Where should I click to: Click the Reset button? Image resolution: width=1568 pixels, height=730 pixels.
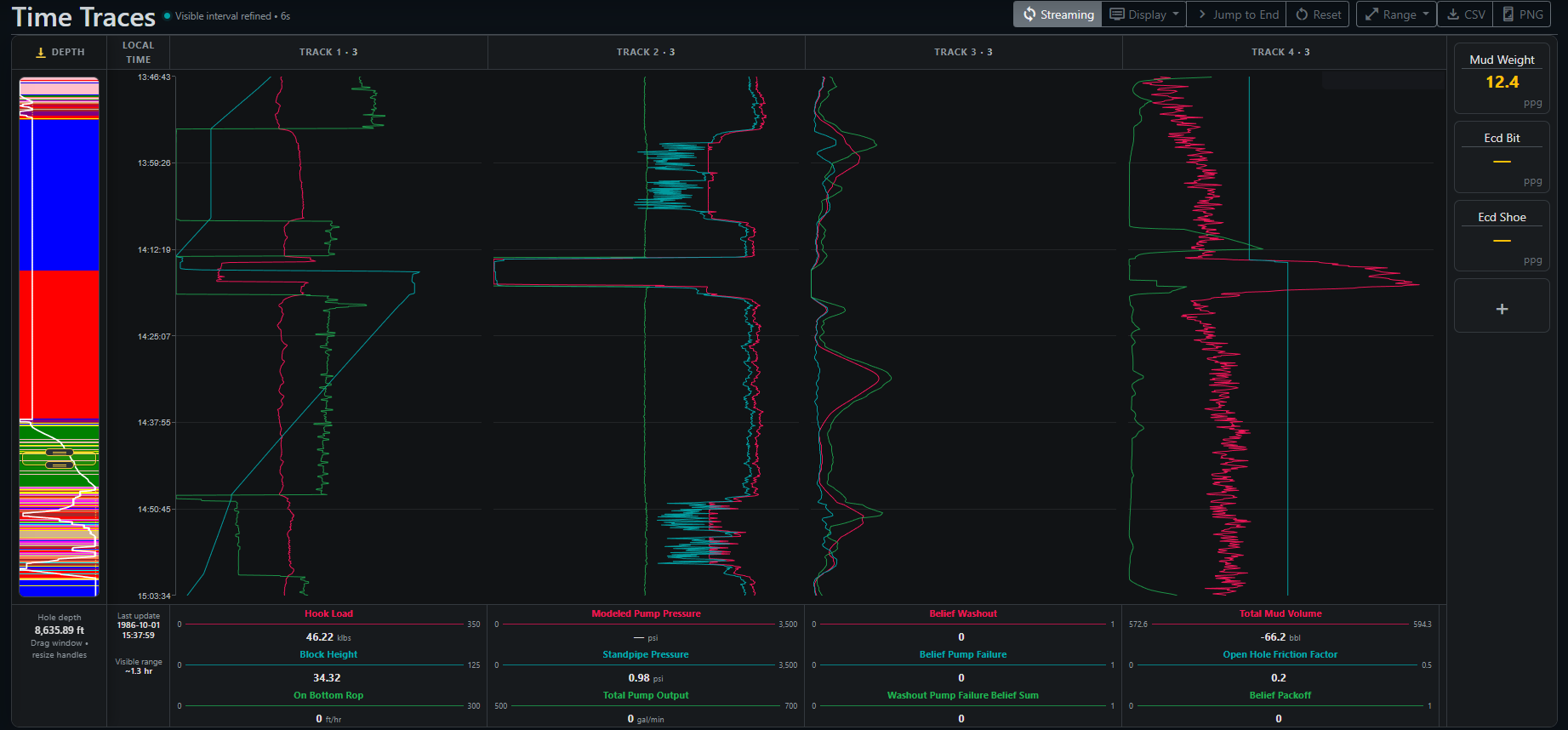(1318, 14)
